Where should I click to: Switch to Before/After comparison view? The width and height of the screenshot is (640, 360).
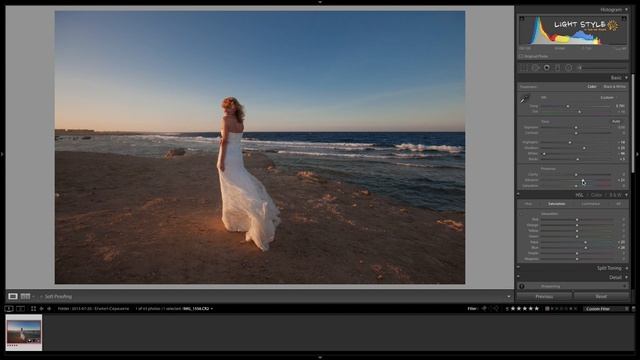click(x=25, y=296)
